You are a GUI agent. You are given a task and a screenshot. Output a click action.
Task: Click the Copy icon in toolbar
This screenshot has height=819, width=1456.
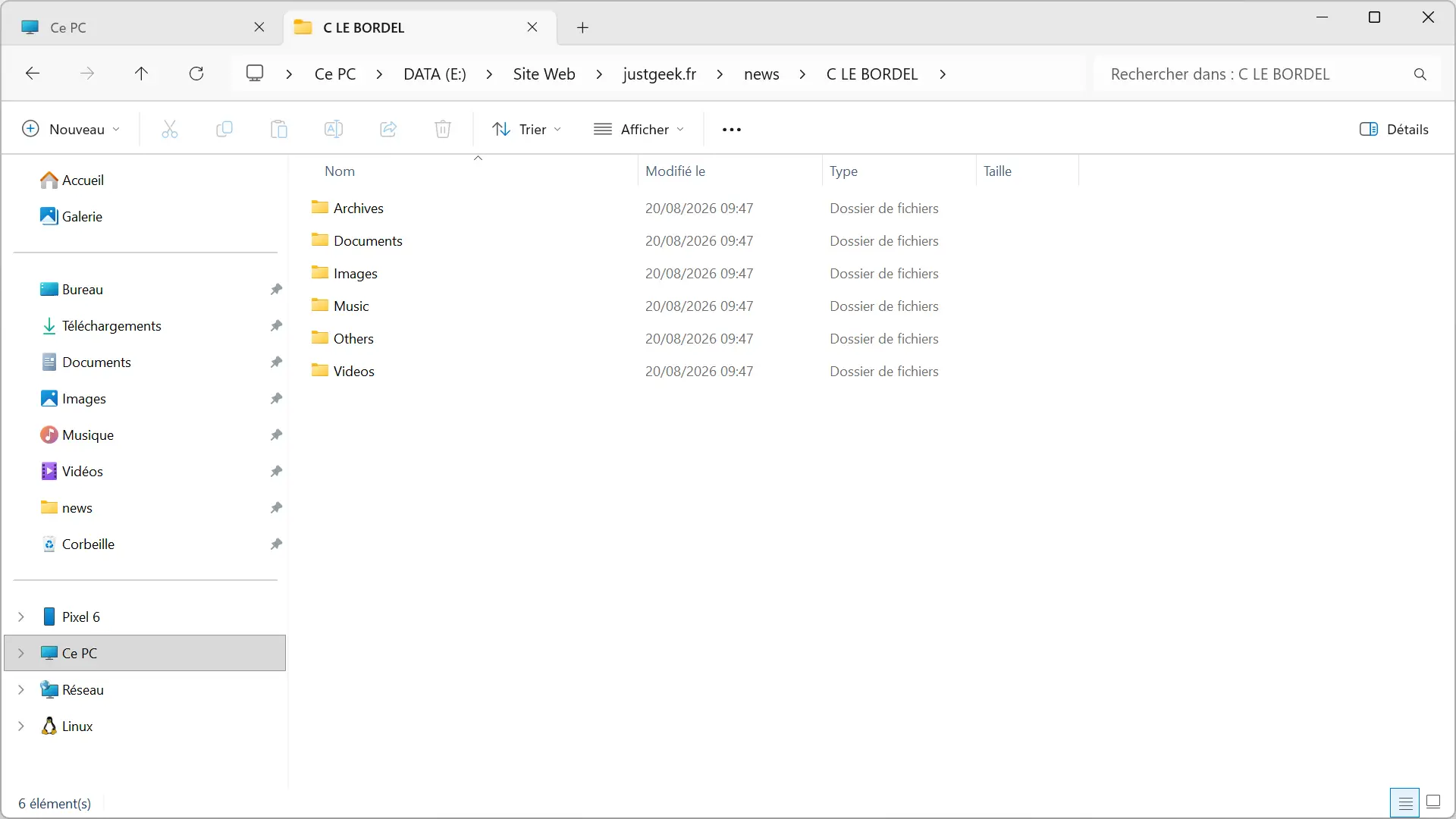coord(224,130)
